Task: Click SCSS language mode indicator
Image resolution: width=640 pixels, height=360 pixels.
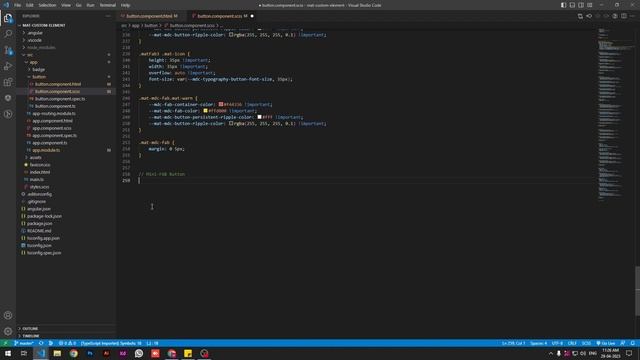Action: 586,343
